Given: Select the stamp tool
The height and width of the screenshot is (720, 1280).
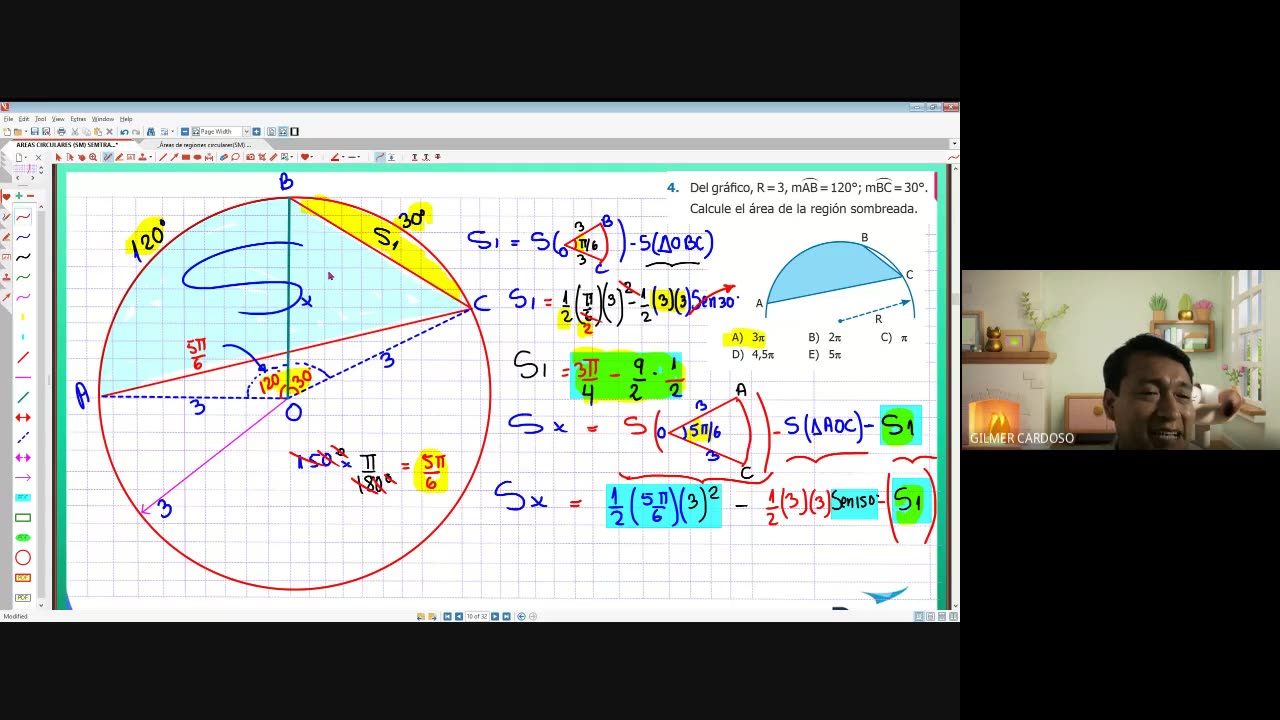Looking at the screenshot, I should pos(142,157).
